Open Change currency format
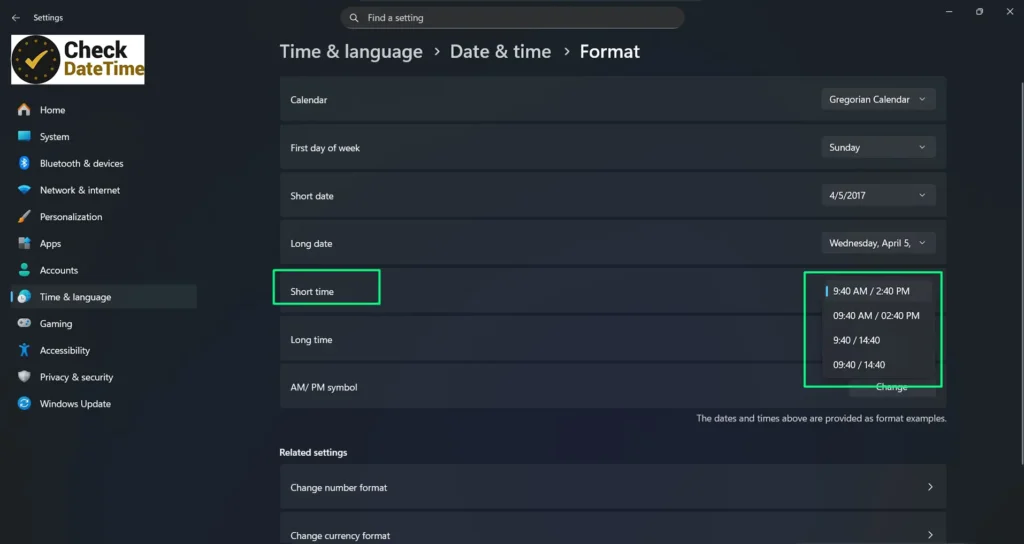 [613, 528]
